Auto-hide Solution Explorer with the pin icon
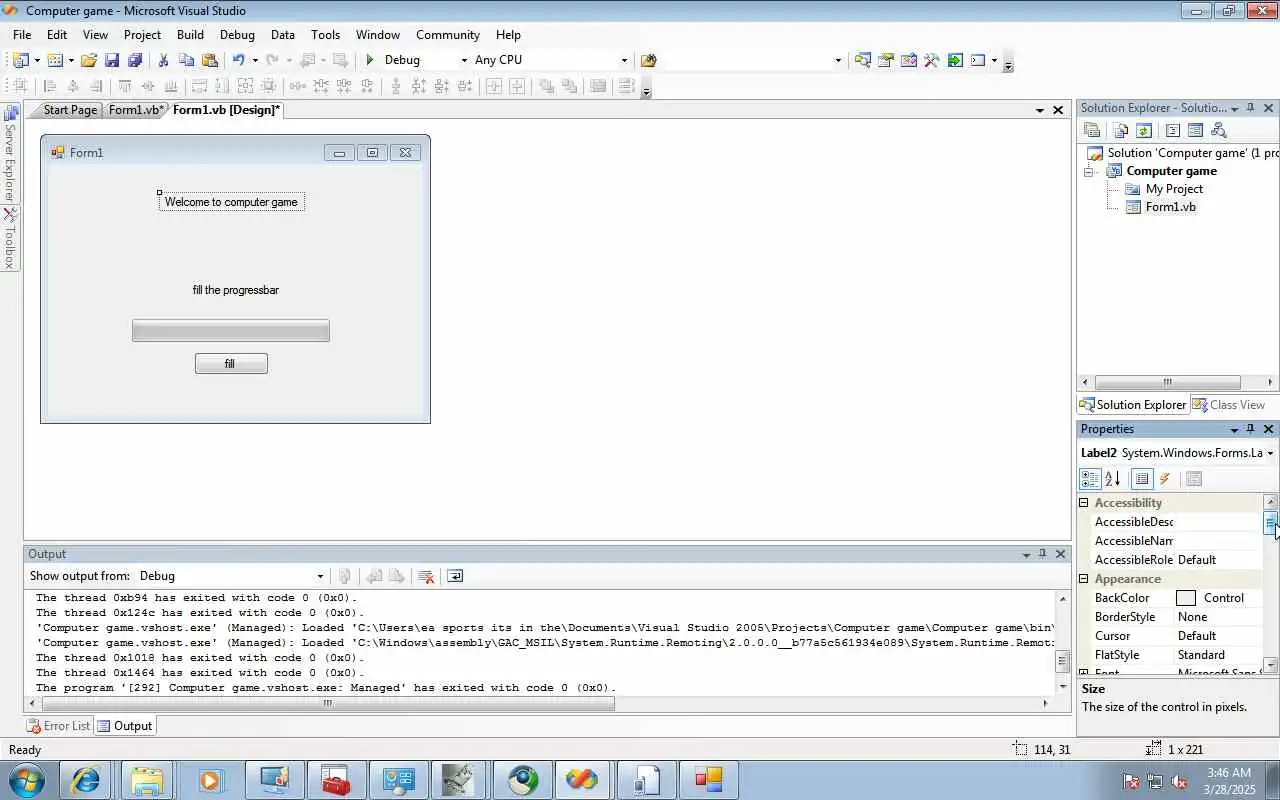Screen dimensions: 1280x800 (1250, 108)
